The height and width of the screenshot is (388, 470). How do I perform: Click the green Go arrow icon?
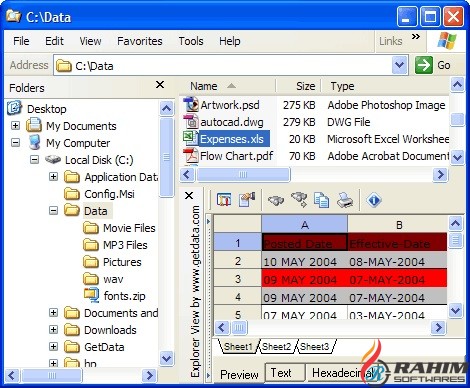(424, 65)
